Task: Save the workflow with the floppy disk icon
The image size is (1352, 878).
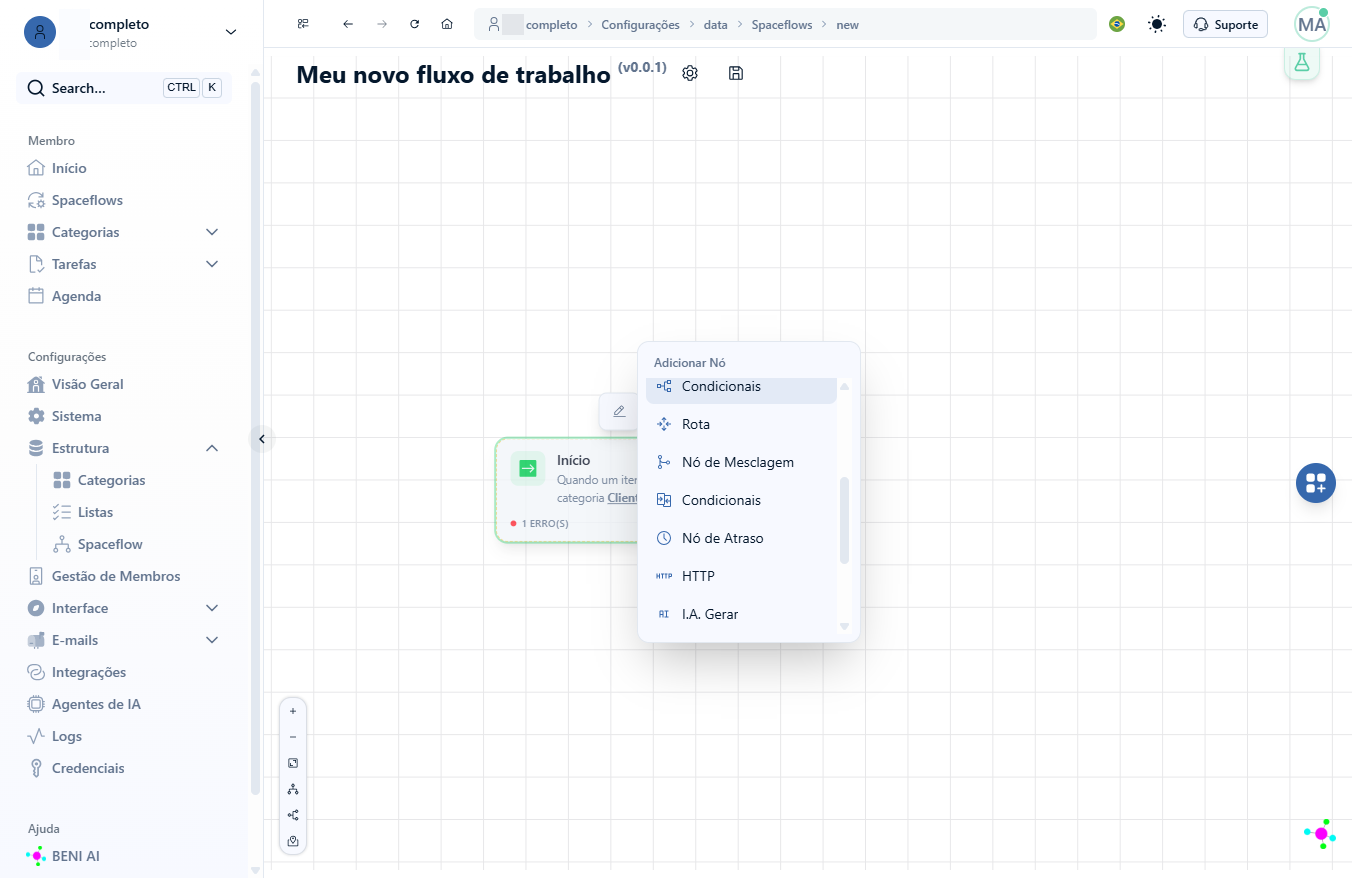Action: click(736, 73)
